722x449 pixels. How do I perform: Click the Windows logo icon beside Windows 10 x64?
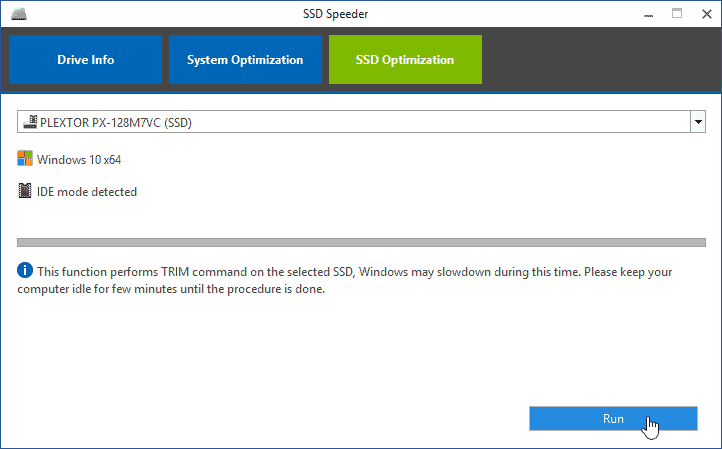pyautogui.click(x=25, y=158)
